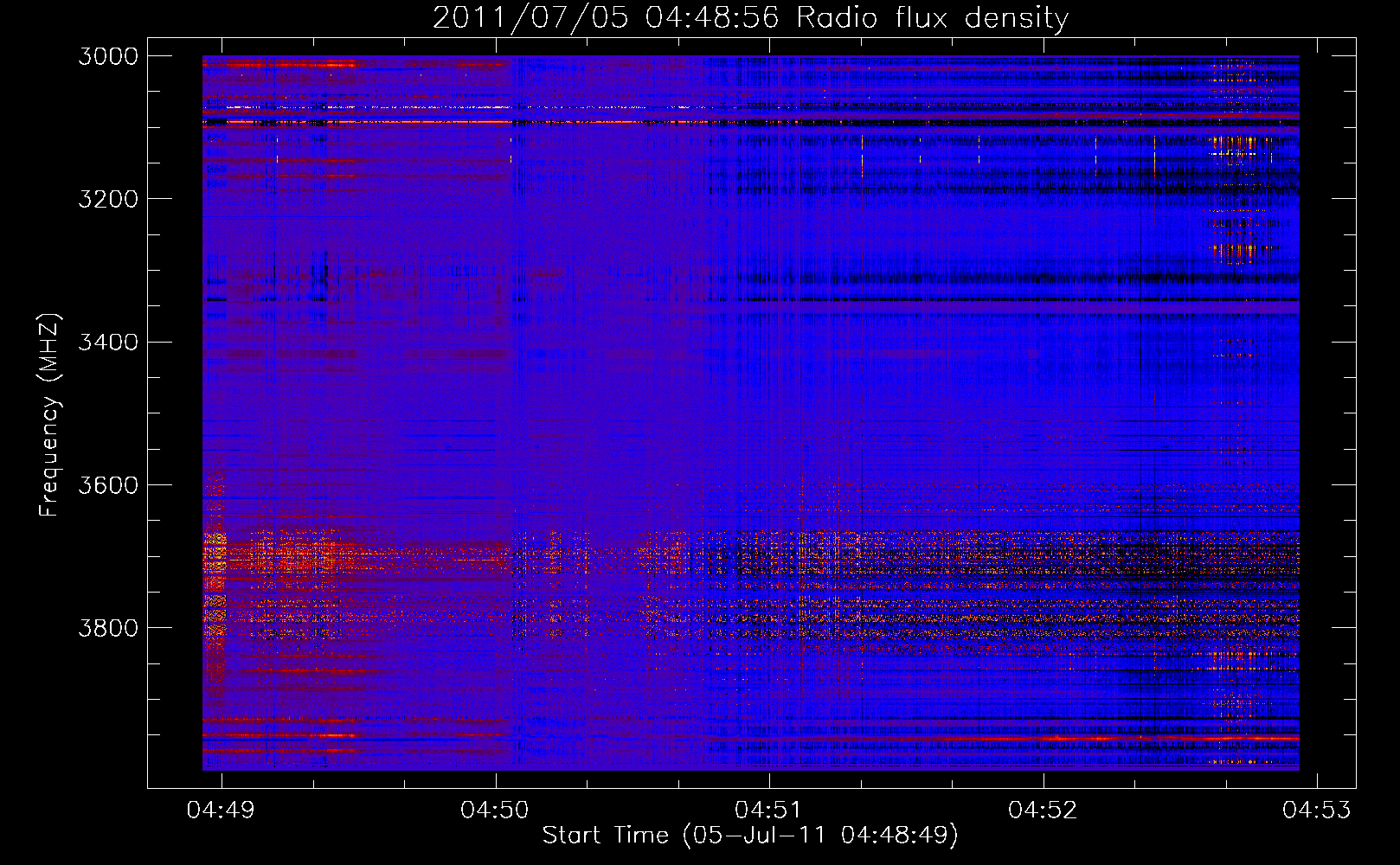The height and width of the screenshot is (865, 1400).
Task: Click the plot title '2011/07/05 04:48:56 Radio flux density'
Action: 750,18
